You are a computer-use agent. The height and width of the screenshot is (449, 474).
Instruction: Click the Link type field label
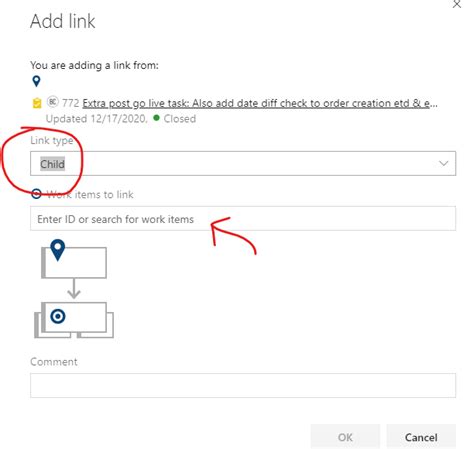pyautogui.click(x=52, y=140)
